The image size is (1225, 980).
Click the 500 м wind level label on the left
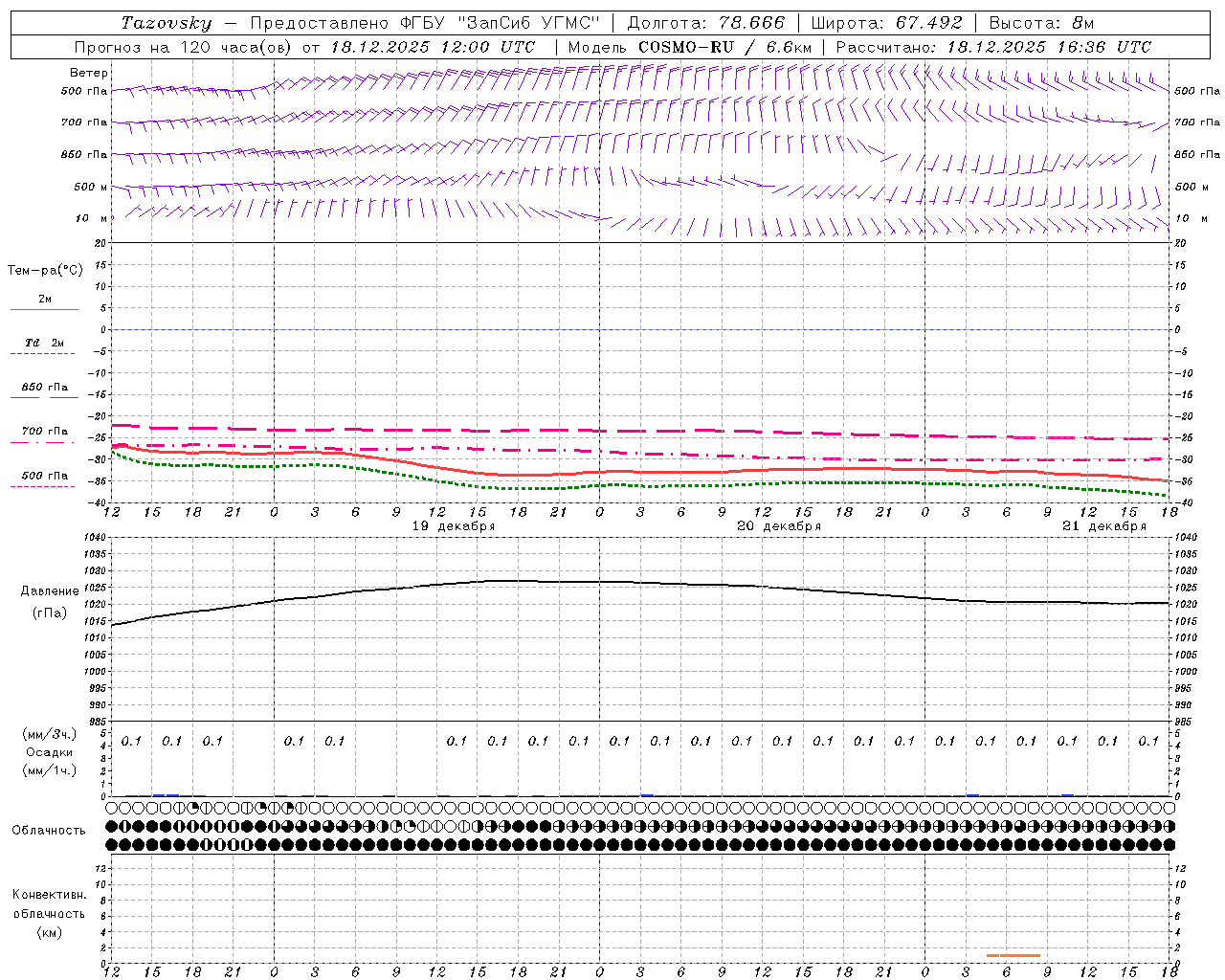pos(91,188)
